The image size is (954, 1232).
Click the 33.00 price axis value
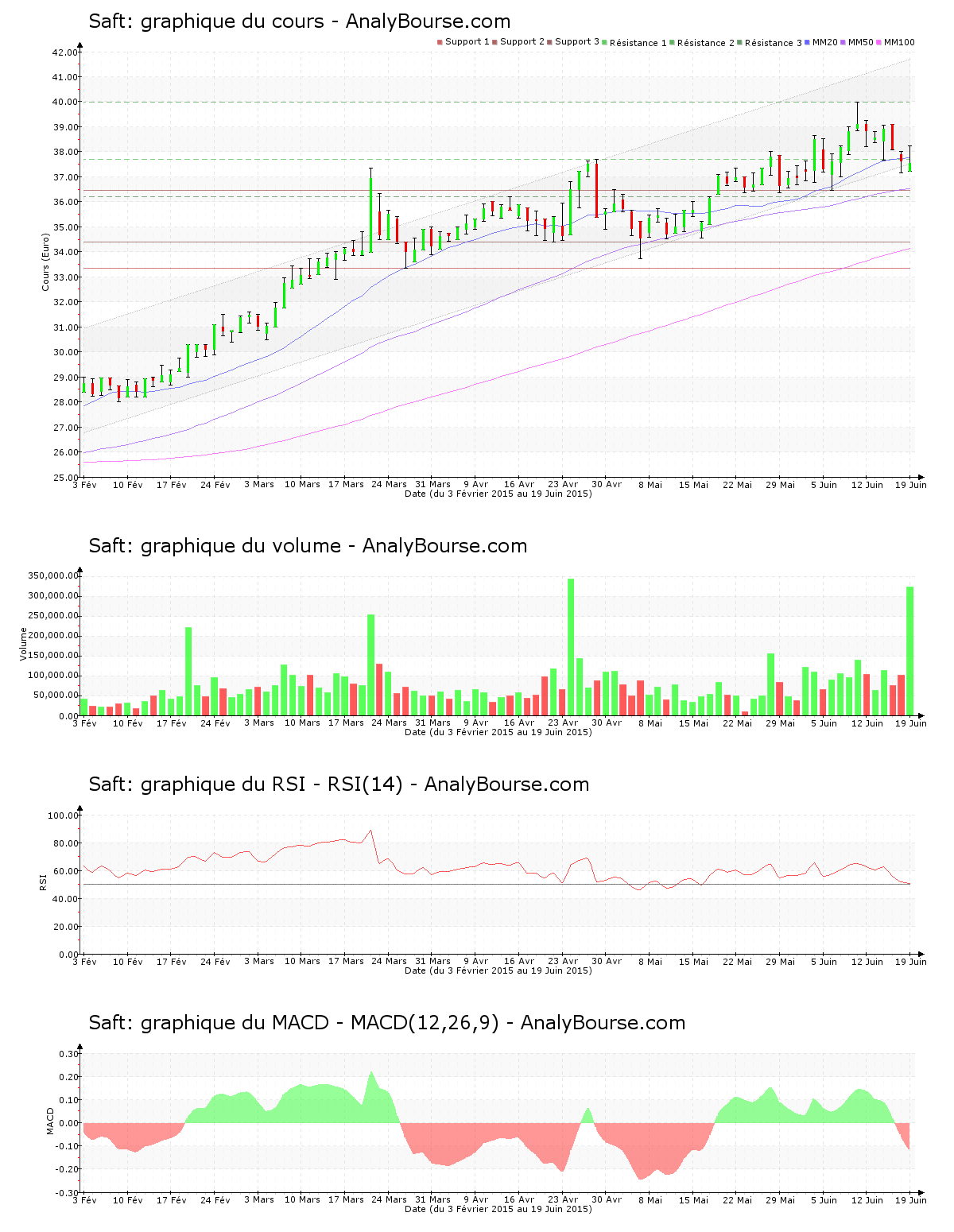click(66, 277)
